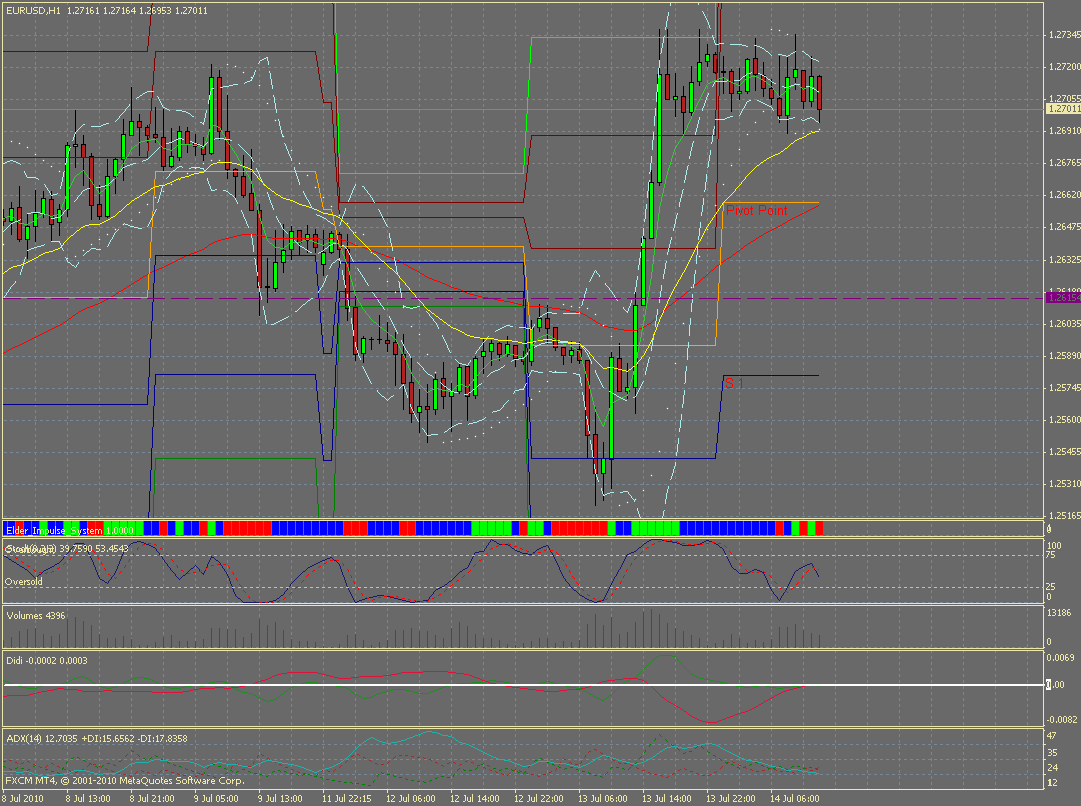Image resolution: width=1081 pixels, height=806 pixels.
Task: Click time axis label '13 Jul 14:00'
Action: coord(667,798)
